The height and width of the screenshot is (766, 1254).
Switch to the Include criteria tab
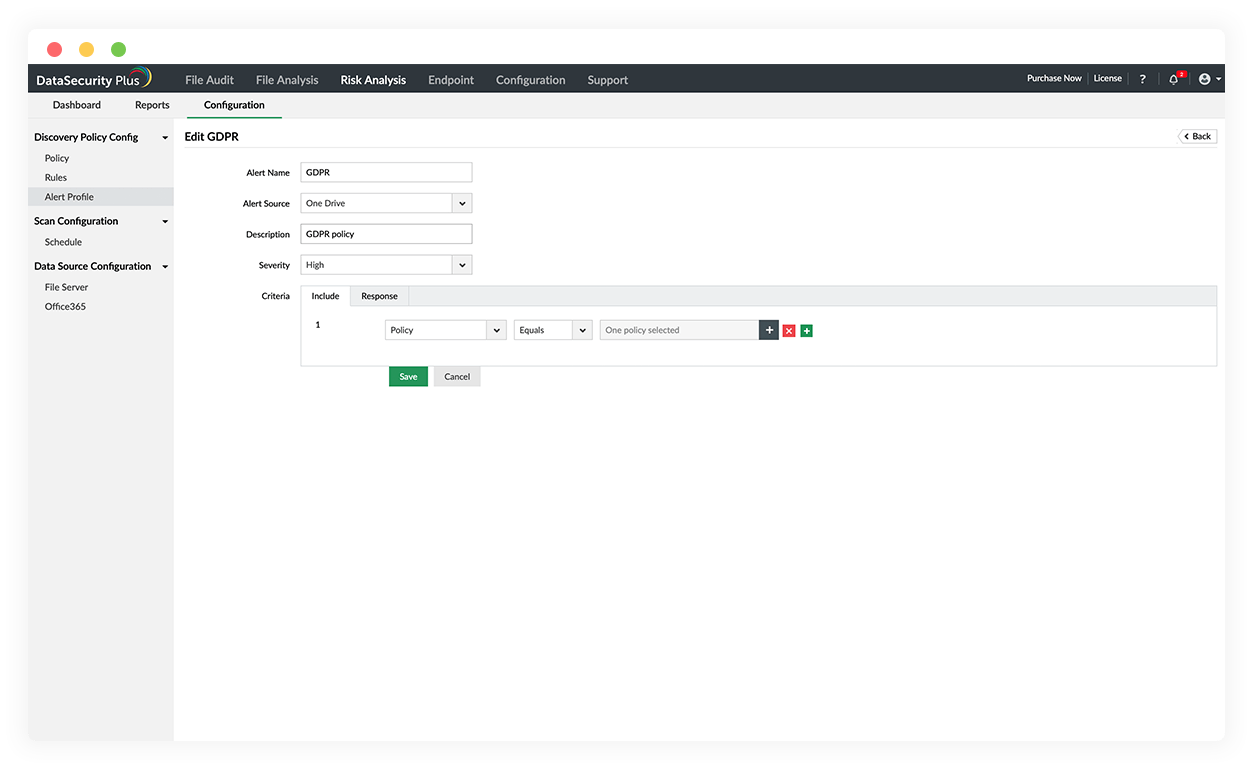(x=325, y=296)
